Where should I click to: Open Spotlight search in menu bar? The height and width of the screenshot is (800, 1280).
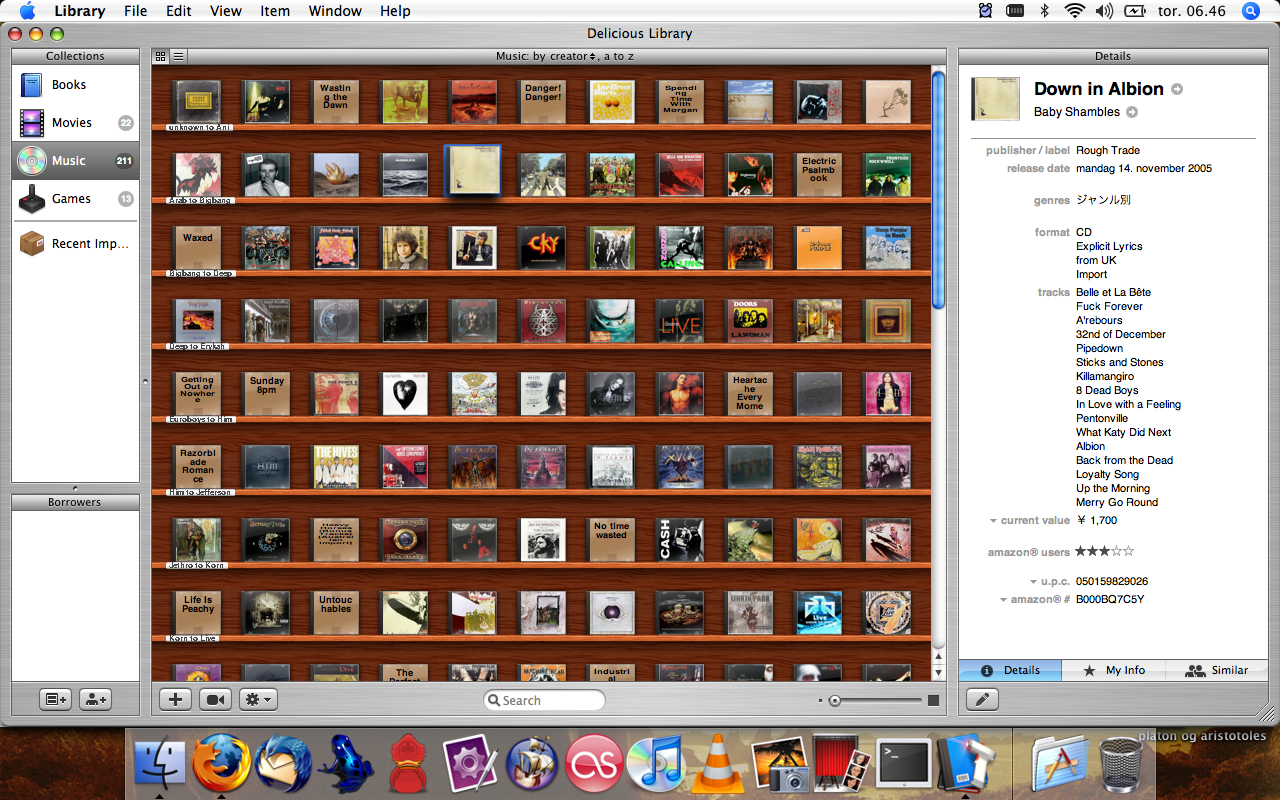[1251, 11]
